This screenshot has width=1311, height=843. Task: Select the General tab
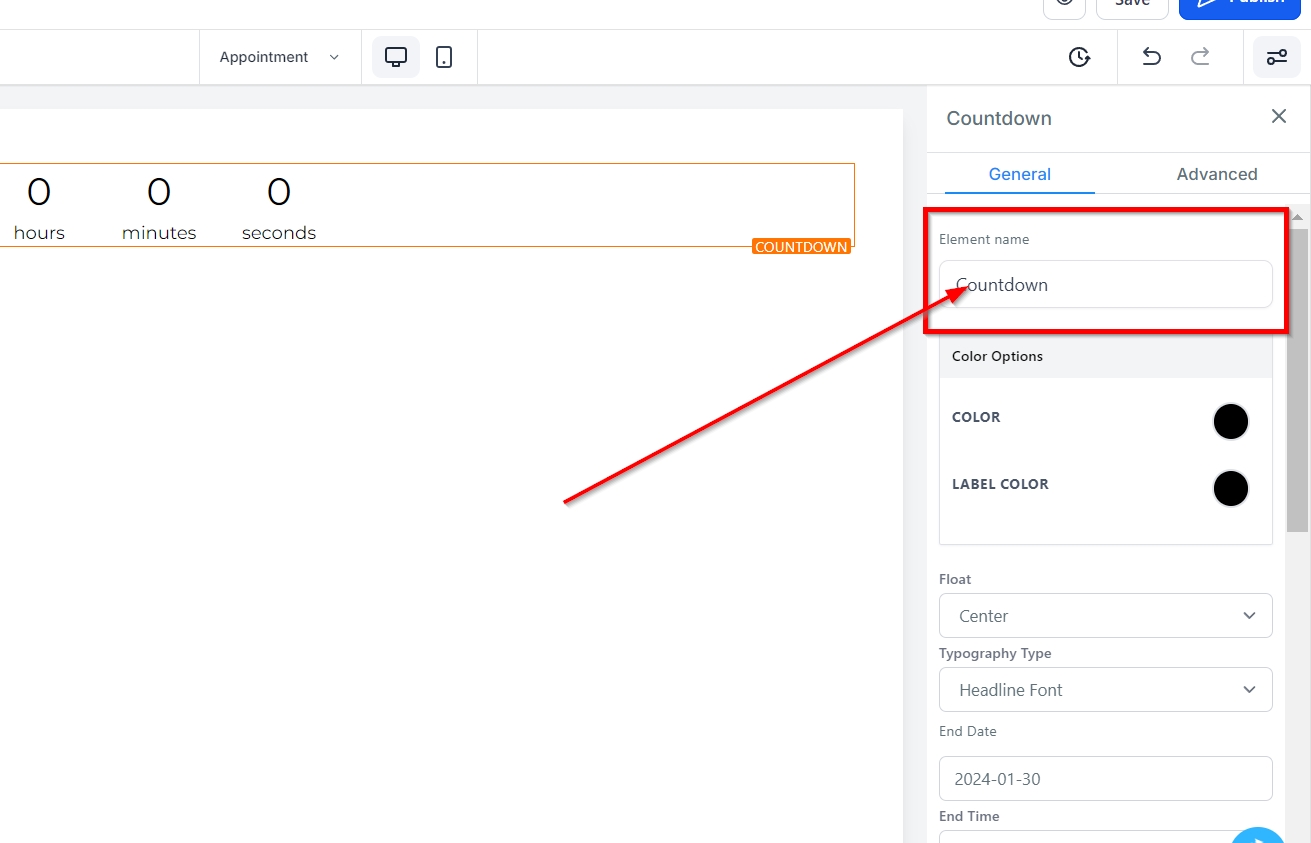coord(1019,174)
